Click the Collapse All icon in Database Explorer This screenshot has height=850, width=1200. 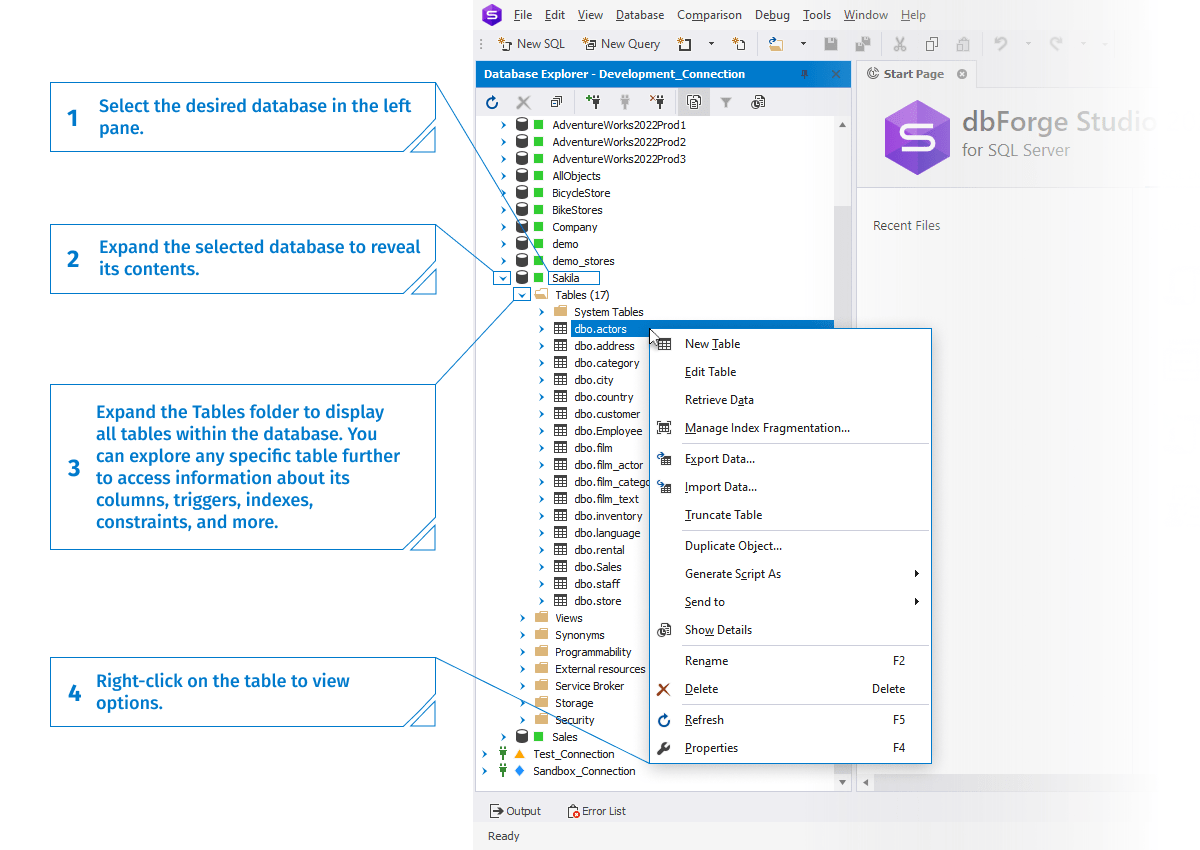click(x=556, y=102)
